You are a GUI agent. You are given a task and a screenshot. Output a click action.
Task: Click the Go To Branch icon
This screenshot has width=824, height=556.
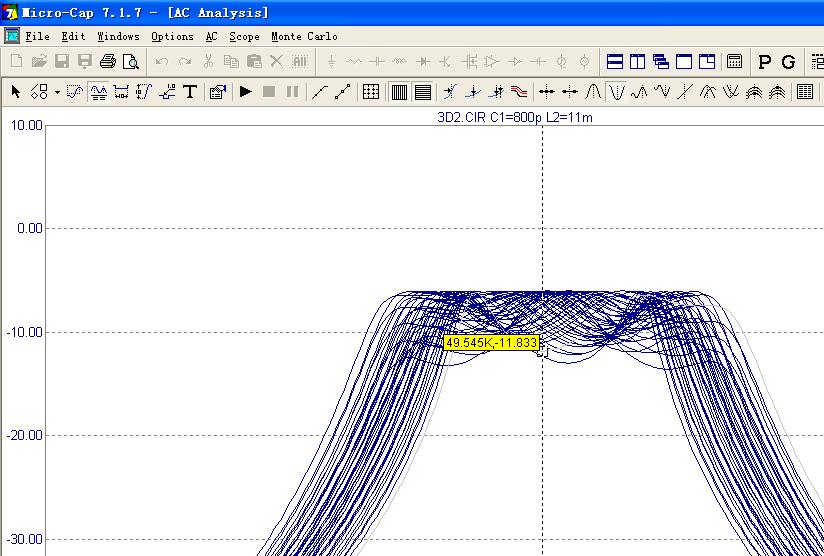[496, 92]
